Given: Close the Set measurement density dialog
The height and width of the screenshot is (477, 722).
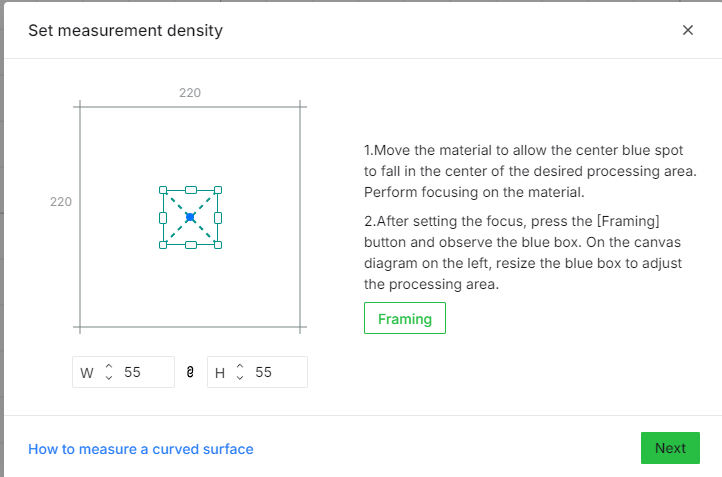Looking at the screenshot, I should tap(687, 30).
